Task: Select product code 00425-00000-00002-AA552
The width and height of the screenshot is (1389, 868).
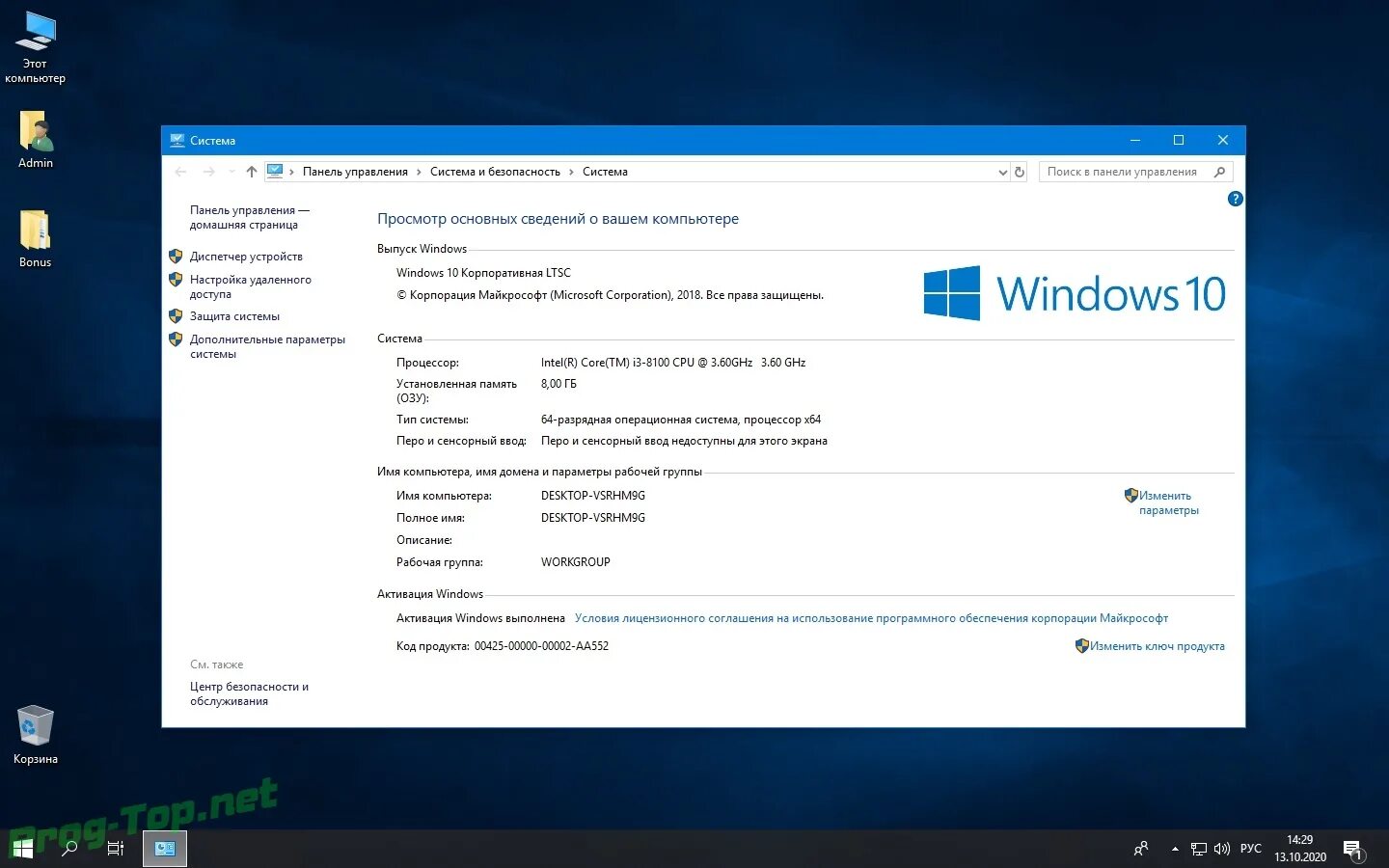Action: [x=541, y=646]
